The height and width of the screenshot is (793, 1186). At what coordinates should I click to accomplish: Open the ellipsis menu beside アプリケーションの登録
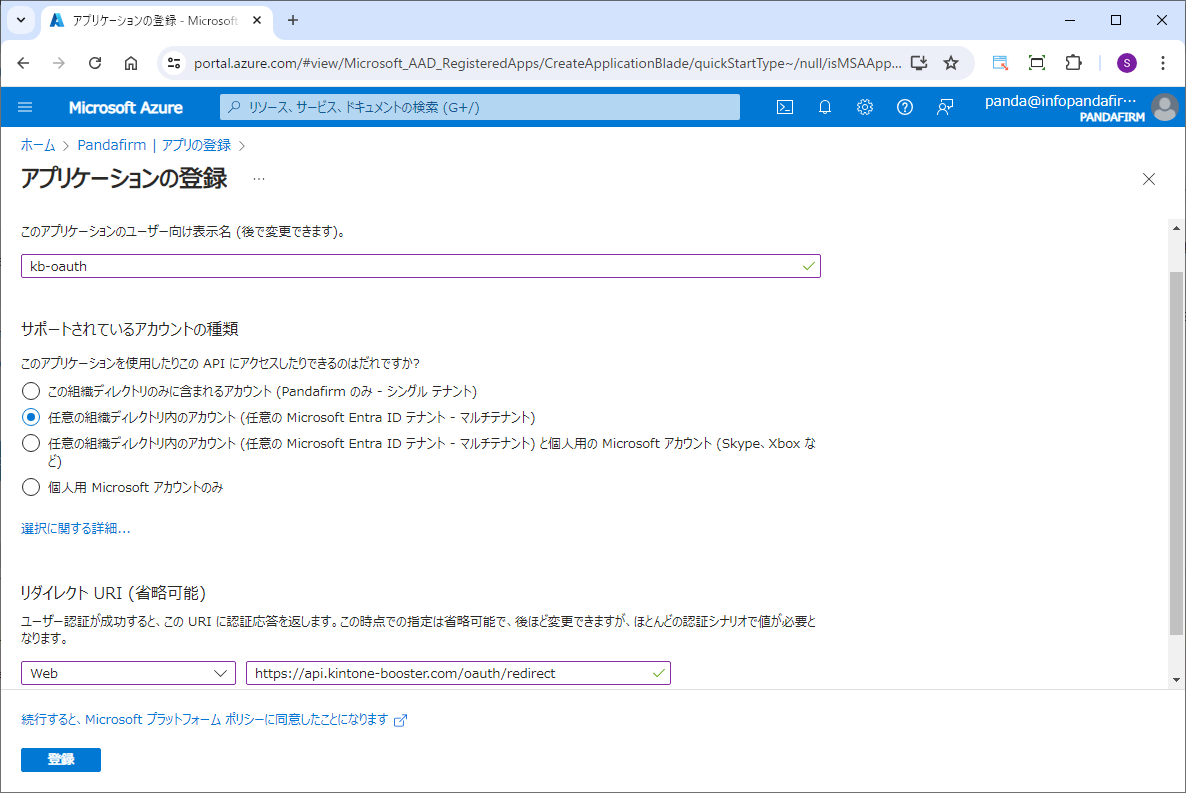point(259,179)
